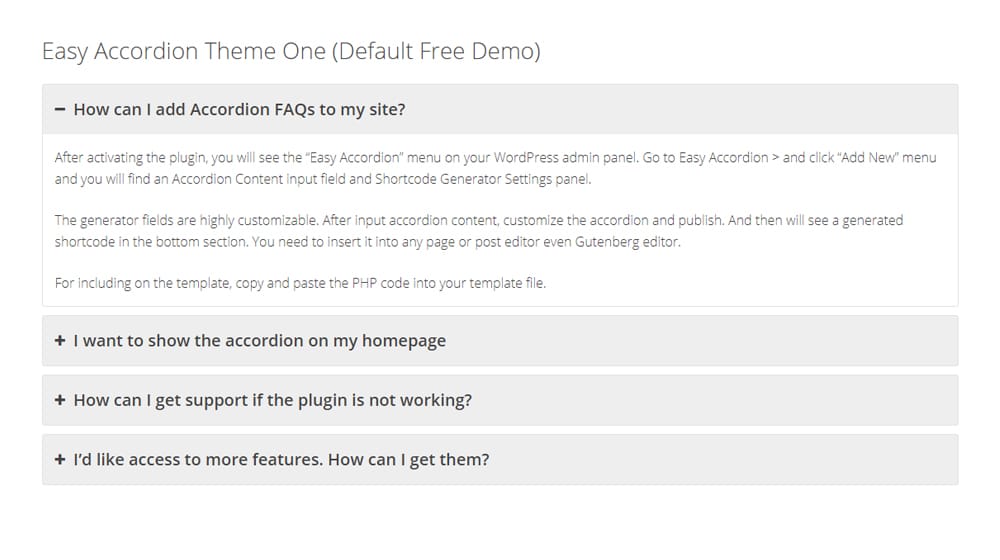
Task: Expand "How can I get support" section
Action: [272, 400]
